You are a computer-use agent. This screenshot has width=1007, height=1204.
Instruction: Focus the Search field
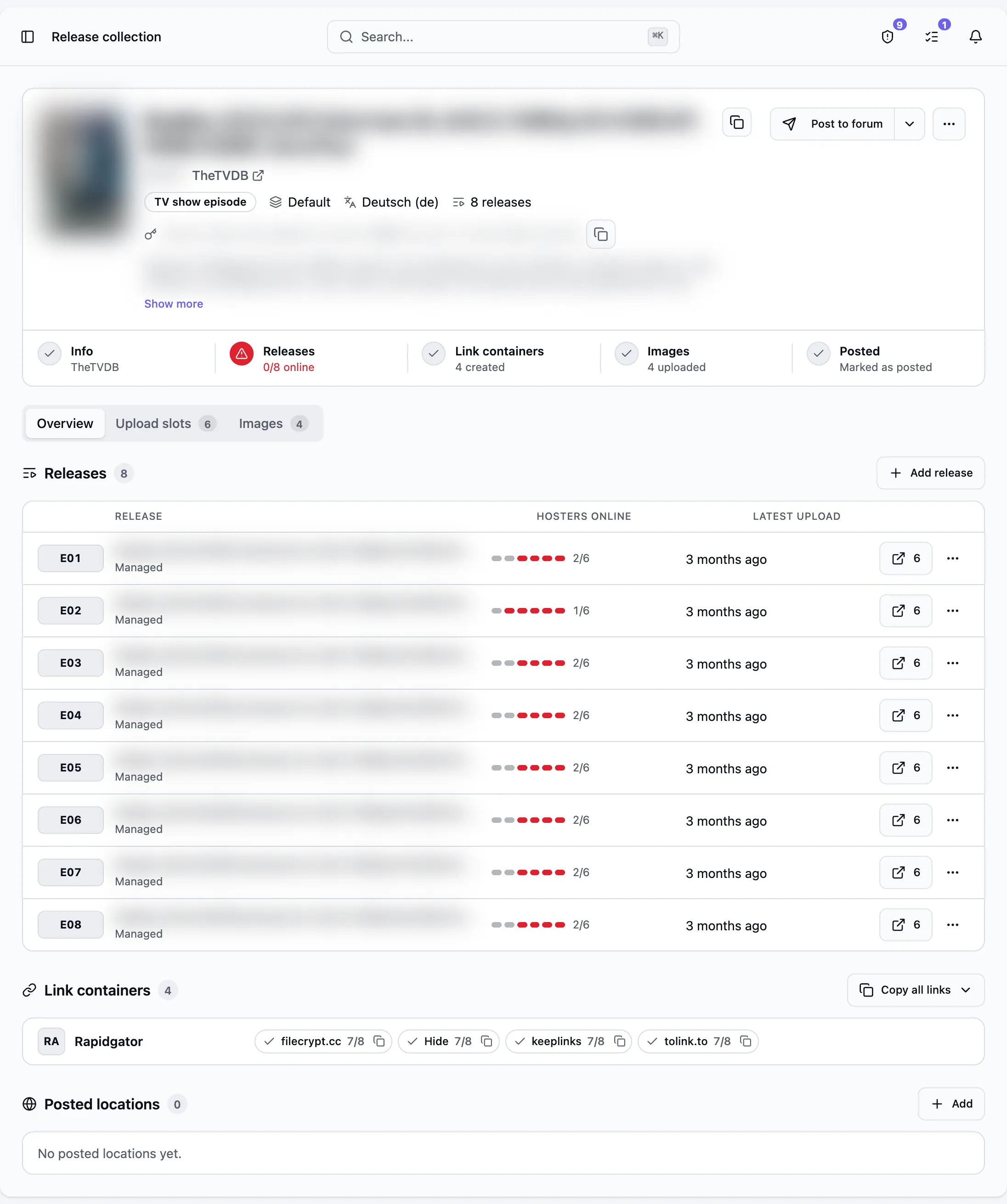[503, 37]
